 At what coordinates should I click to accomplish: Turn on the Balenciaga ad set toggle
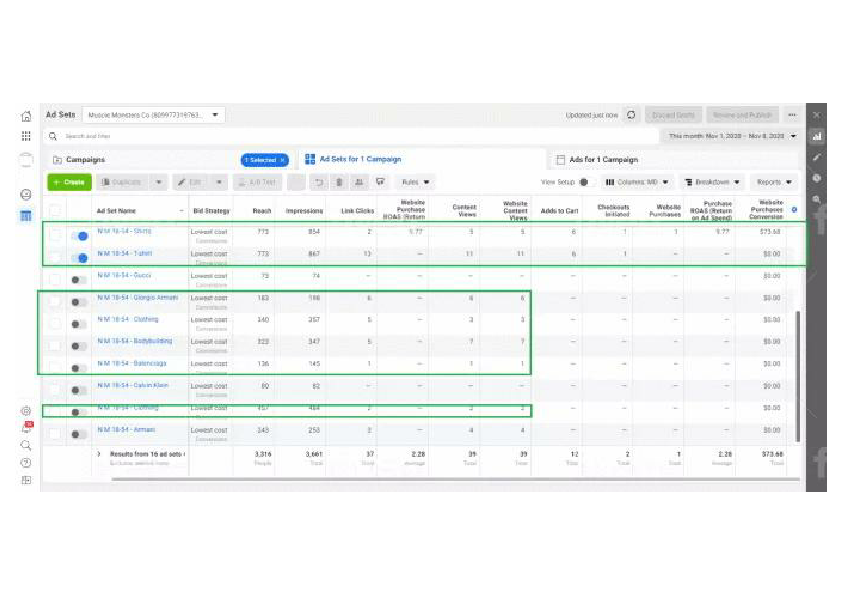78,368
